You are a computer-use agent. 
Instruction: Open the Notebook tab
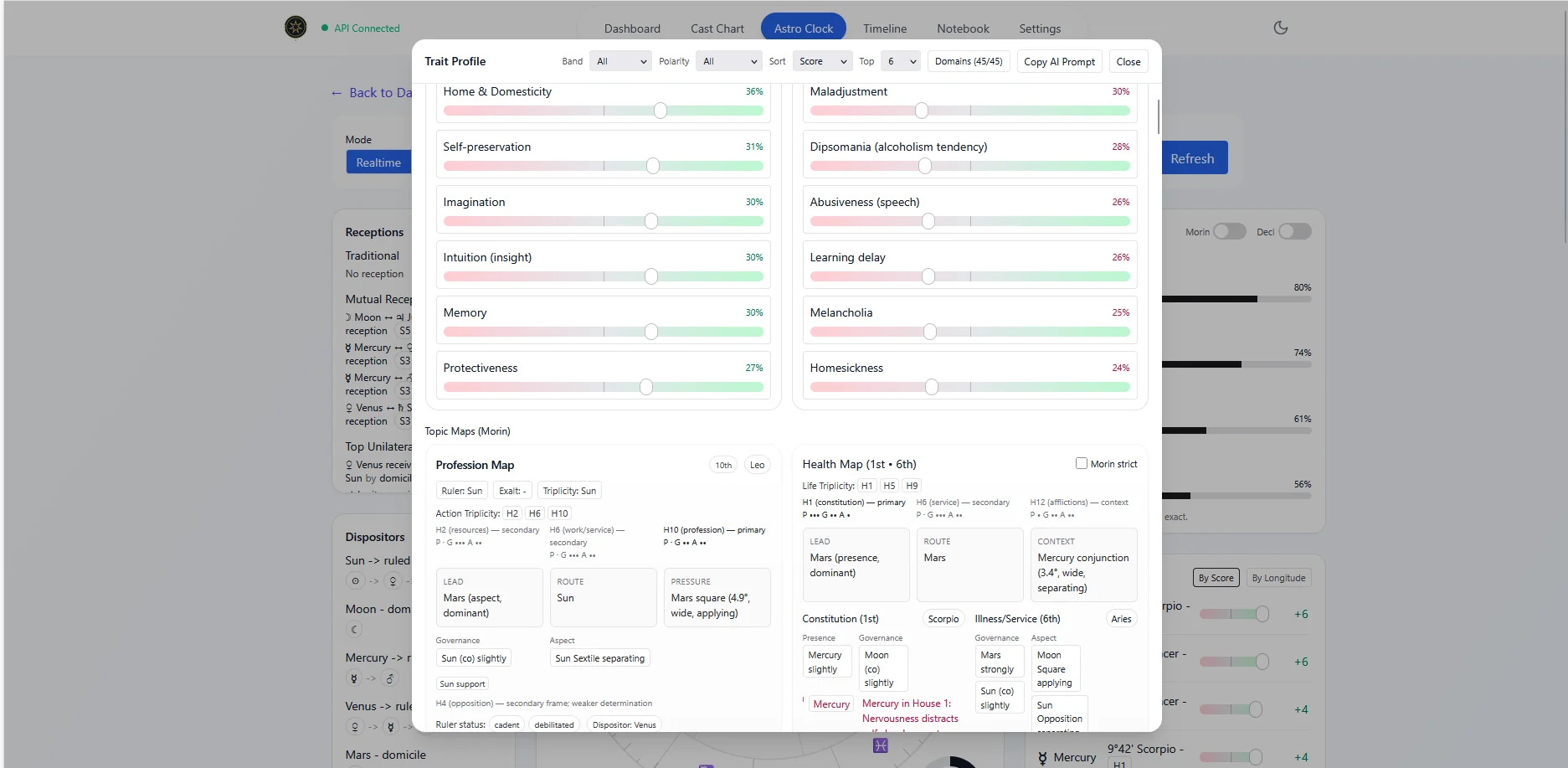pyautogui.click(x=963, y=28)
